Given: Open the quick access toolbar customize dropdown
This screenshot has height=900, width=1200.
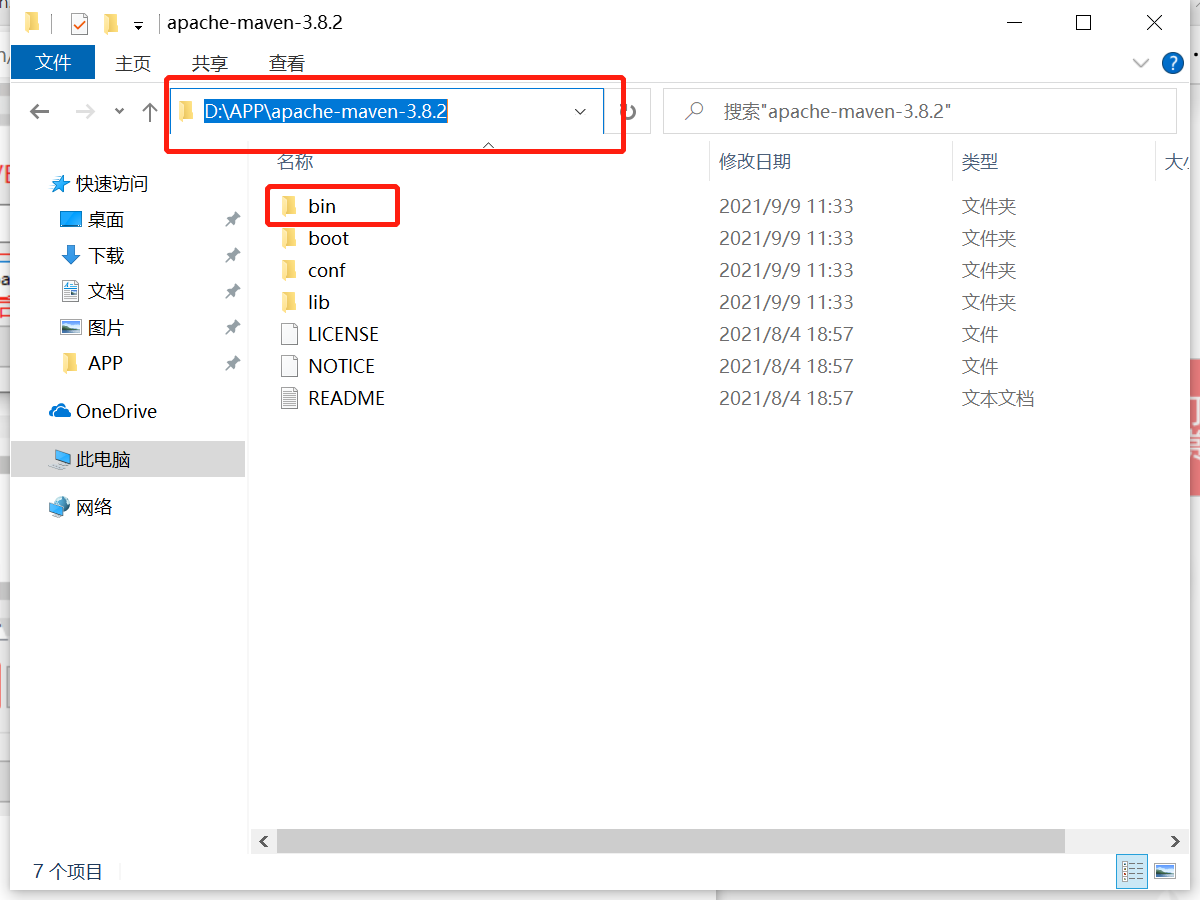Looking at the screenshot, I should coord(138,23).
